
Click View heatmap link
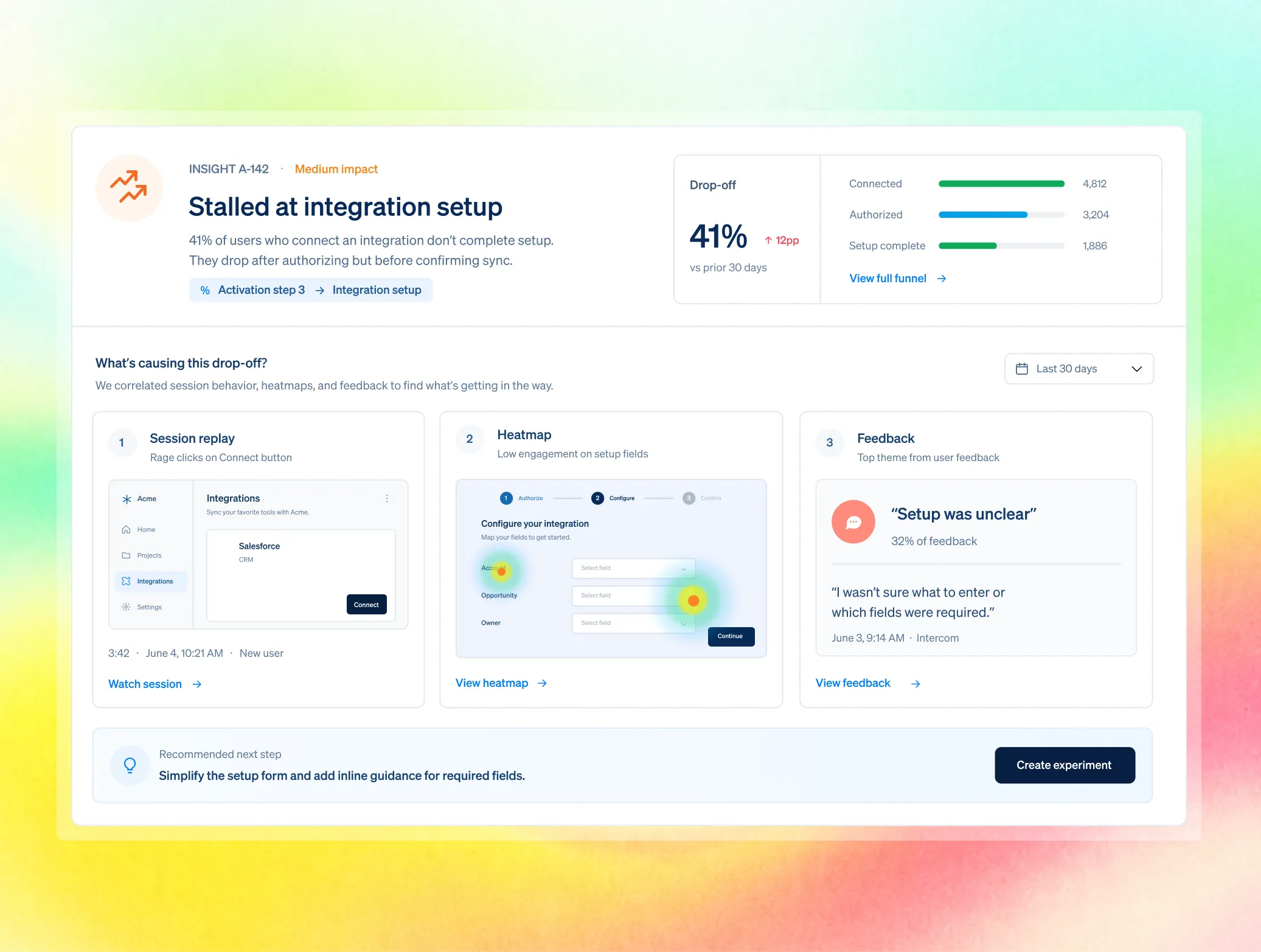pyautogui.click(x=492, y=683)
